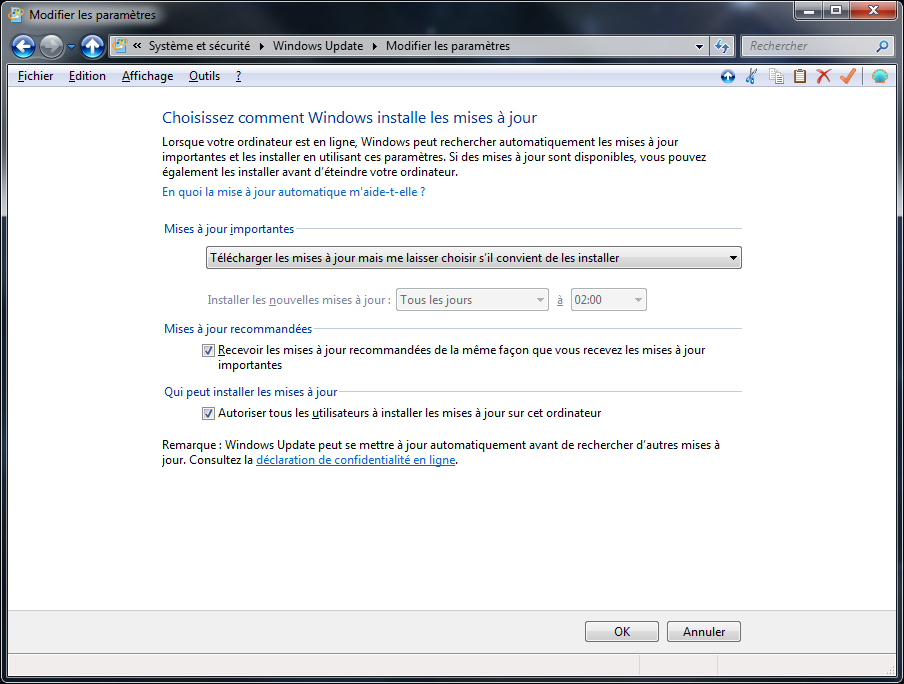Open the recent pages history arrow
This screenshot has width=904, height=684.
pyautogui.click(x=71, y=47)
